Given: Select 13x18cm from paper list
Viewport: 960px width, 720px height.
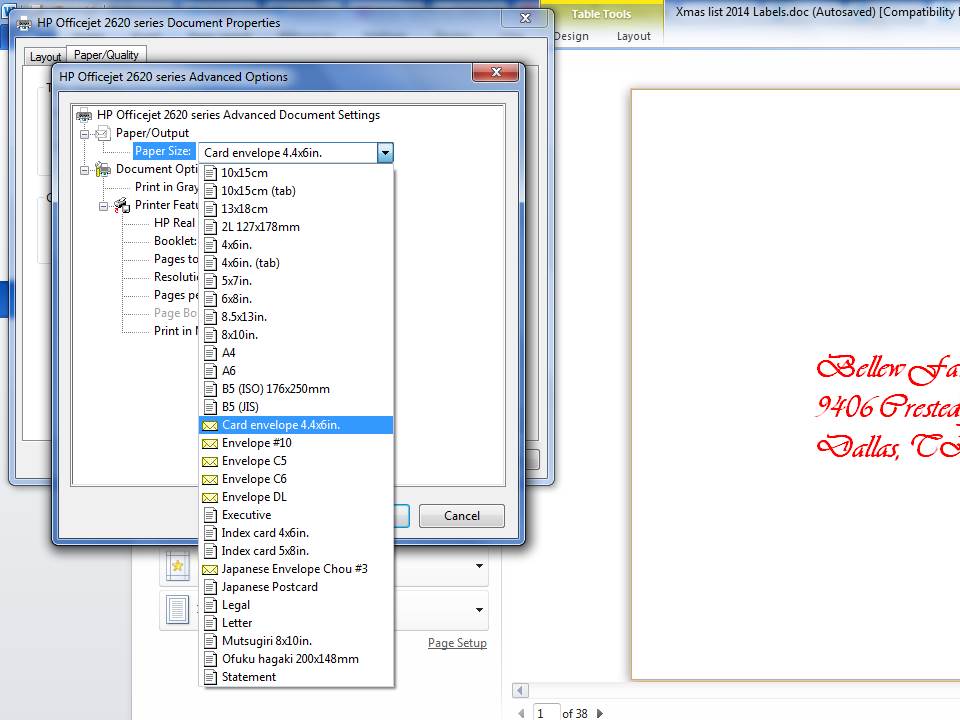Looking at the screenshot, I should 296,209.
